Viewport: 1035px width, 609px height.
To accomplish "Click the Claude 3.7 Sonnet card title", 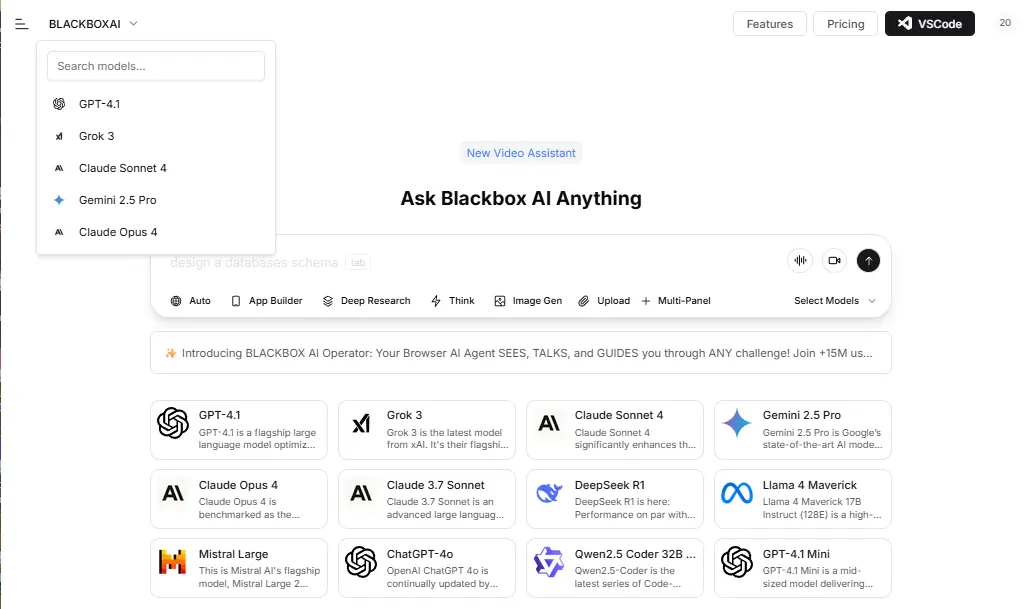I will click(x=436, y=485).
